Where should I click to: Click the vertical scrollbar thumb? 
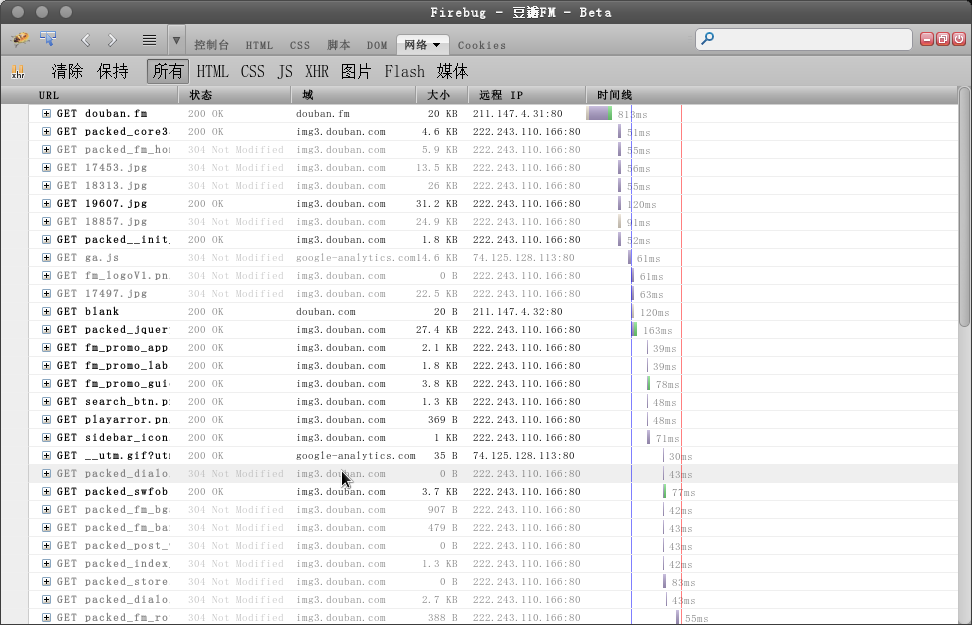pyautogui.click(x=964, y=207)
